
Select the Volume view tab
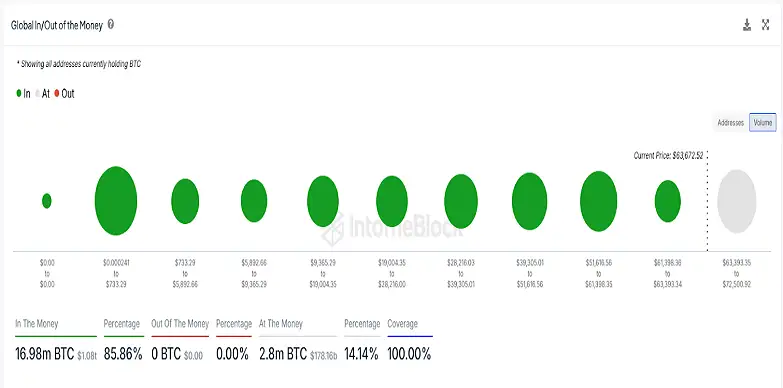click(x=763, y=123)
